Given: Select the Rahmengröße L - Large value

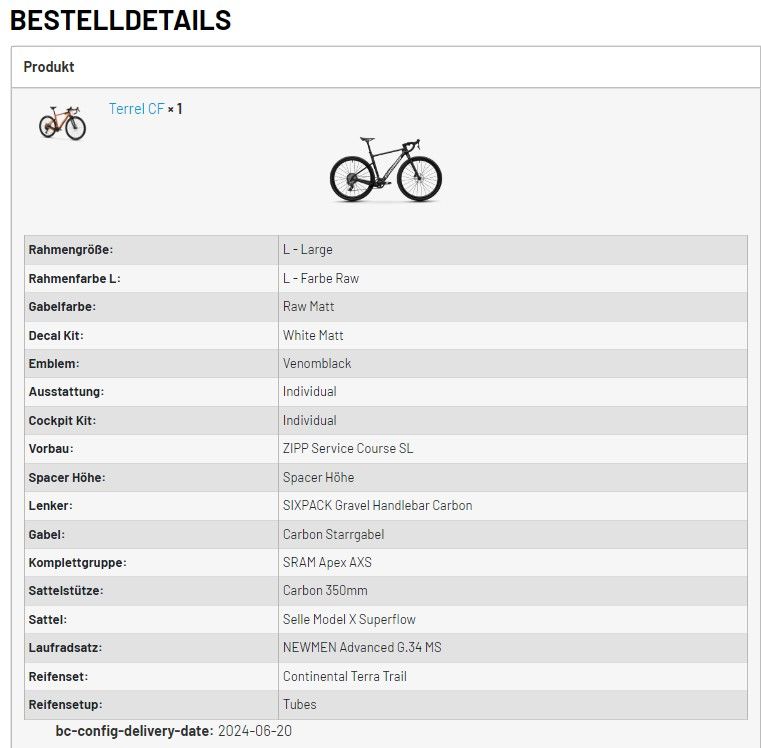Looking at the screenshot, I should point(308,250).
